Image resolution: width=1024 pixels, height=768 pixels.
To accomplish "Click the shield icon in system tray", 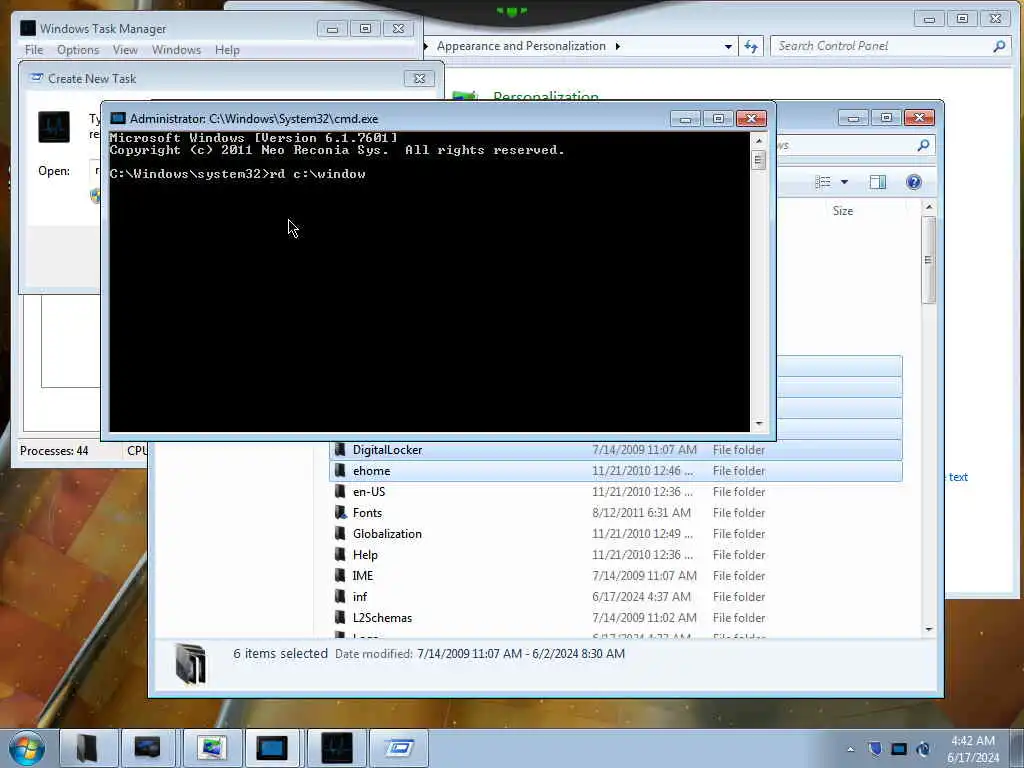I will coord(875,748).
